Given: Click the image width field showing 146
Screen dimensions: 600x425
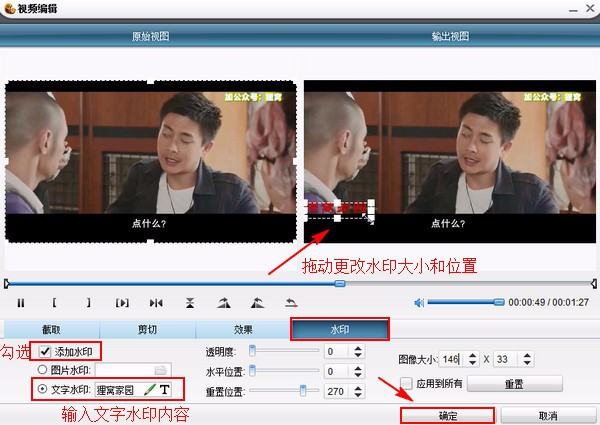Looking at the screenshot, I should (453, 359).
